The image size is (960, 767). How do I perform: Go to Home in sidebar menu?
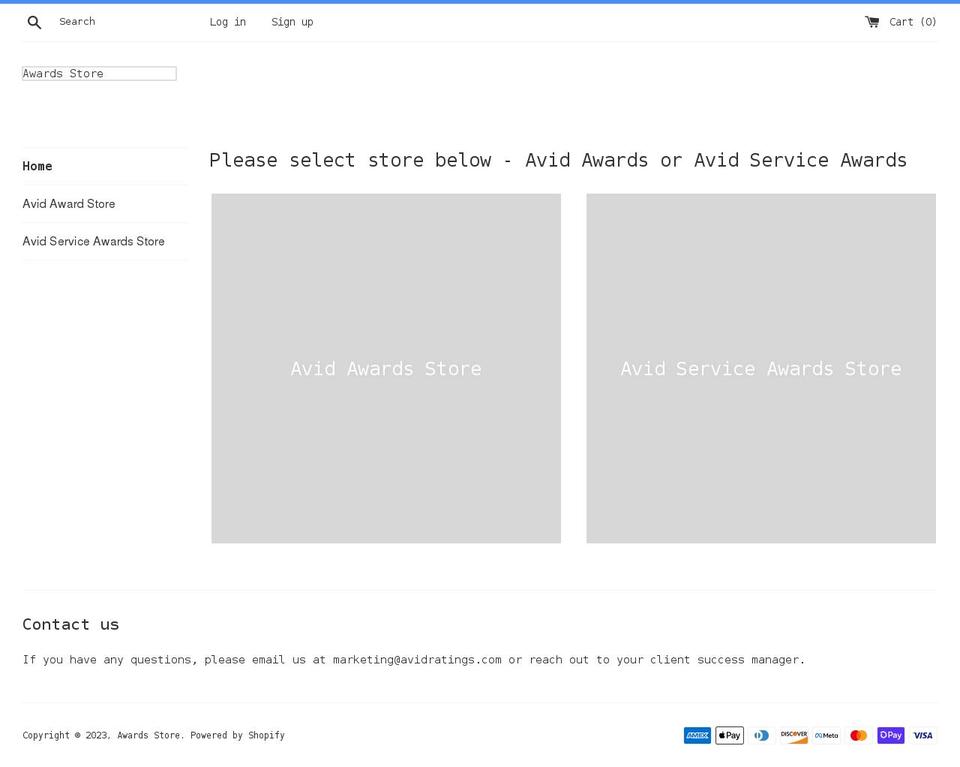[37, 166]
